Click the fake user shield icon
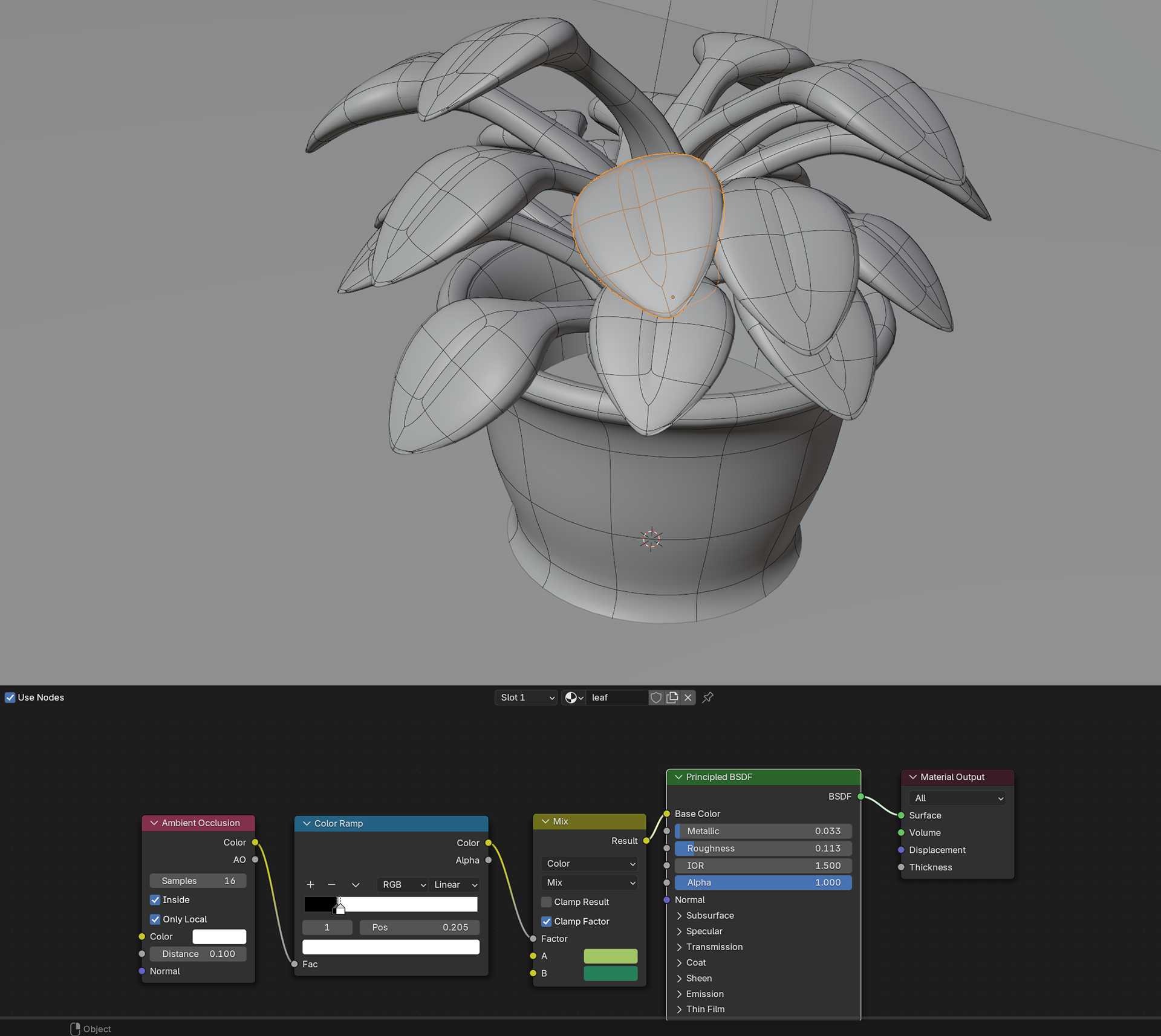Image resolution: width=1161 pixels, height=1036 pixels. point(655,698)
